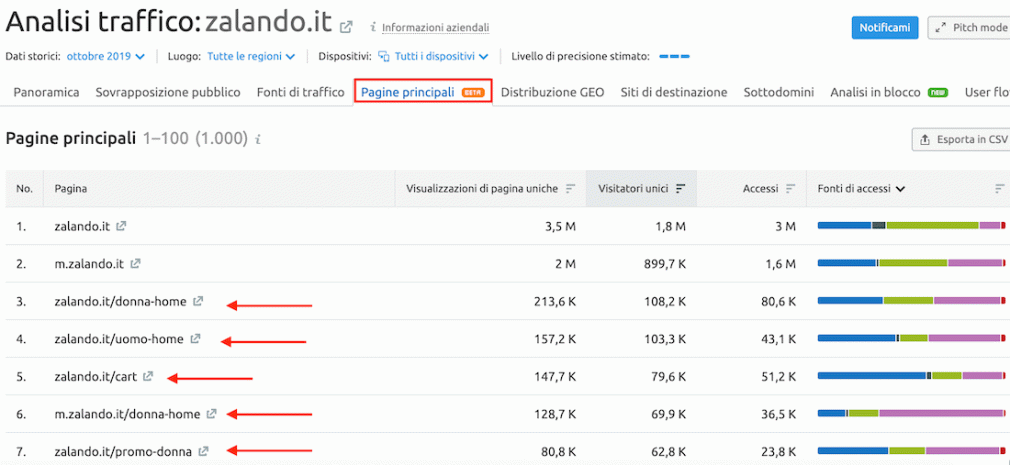
Task: Click zalando.it/promo-donna page link
Action: point(123,451)
